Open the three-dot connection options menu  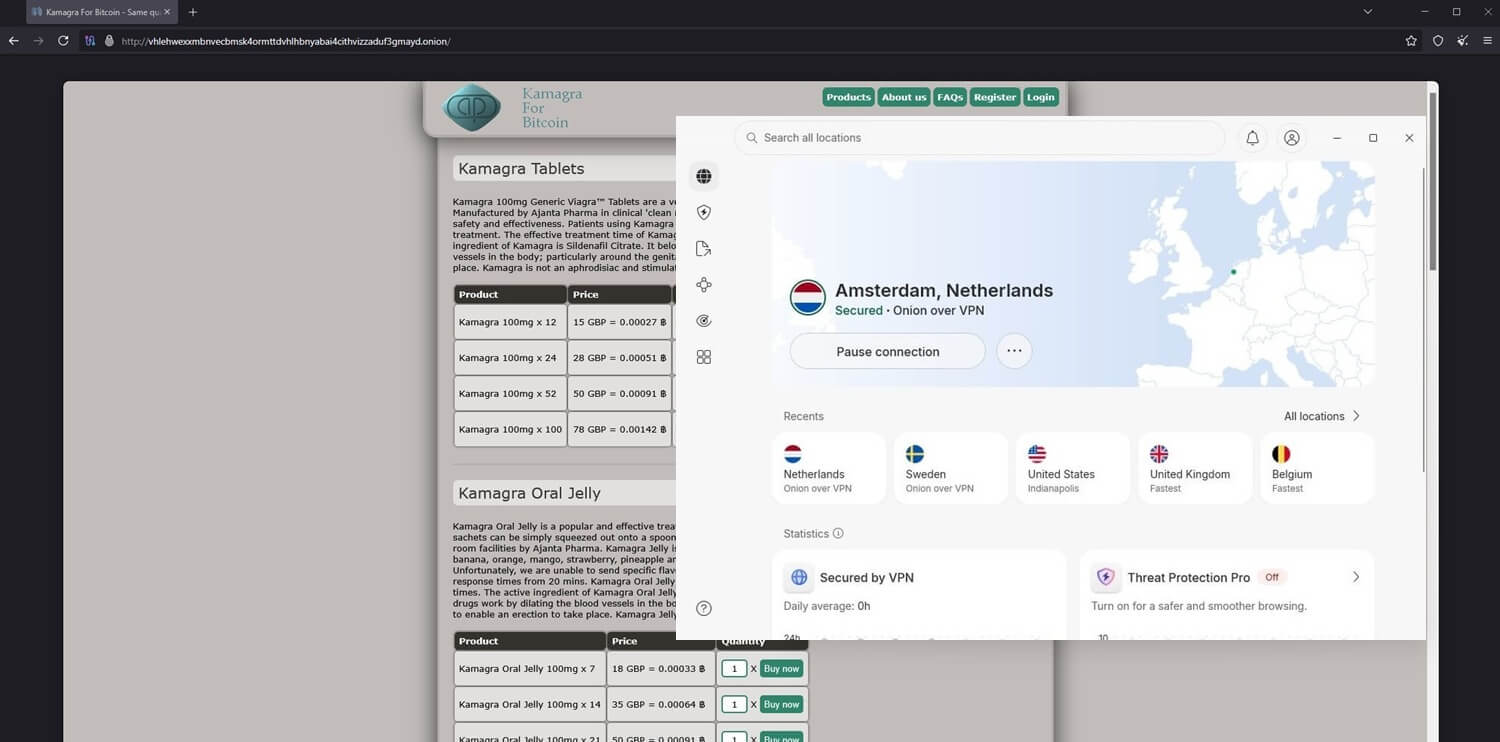1014,352
